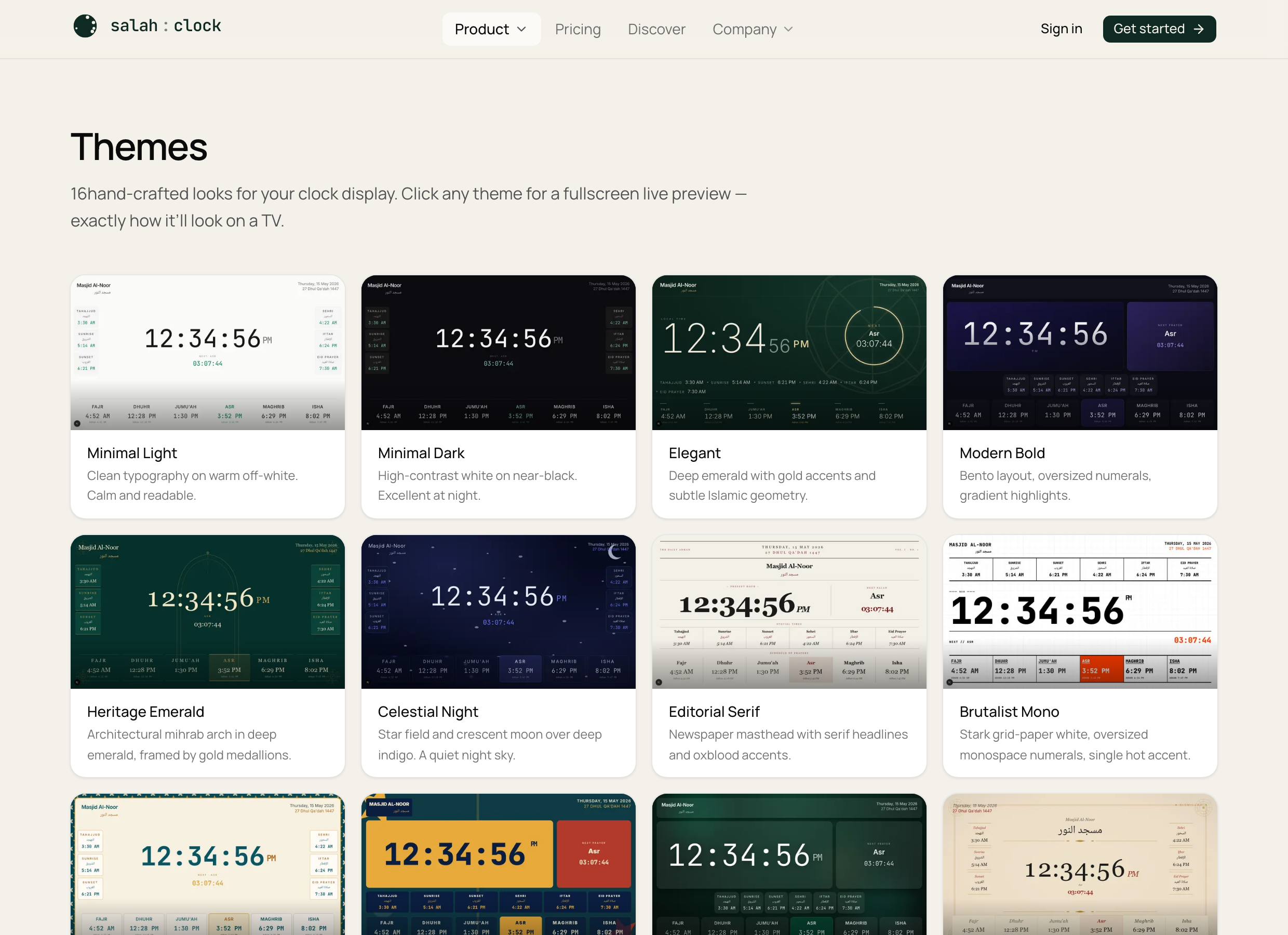The width and height of the screenshot is (1288, 935).
Task: Open the Discover page
Action: [x=656, y=29]
